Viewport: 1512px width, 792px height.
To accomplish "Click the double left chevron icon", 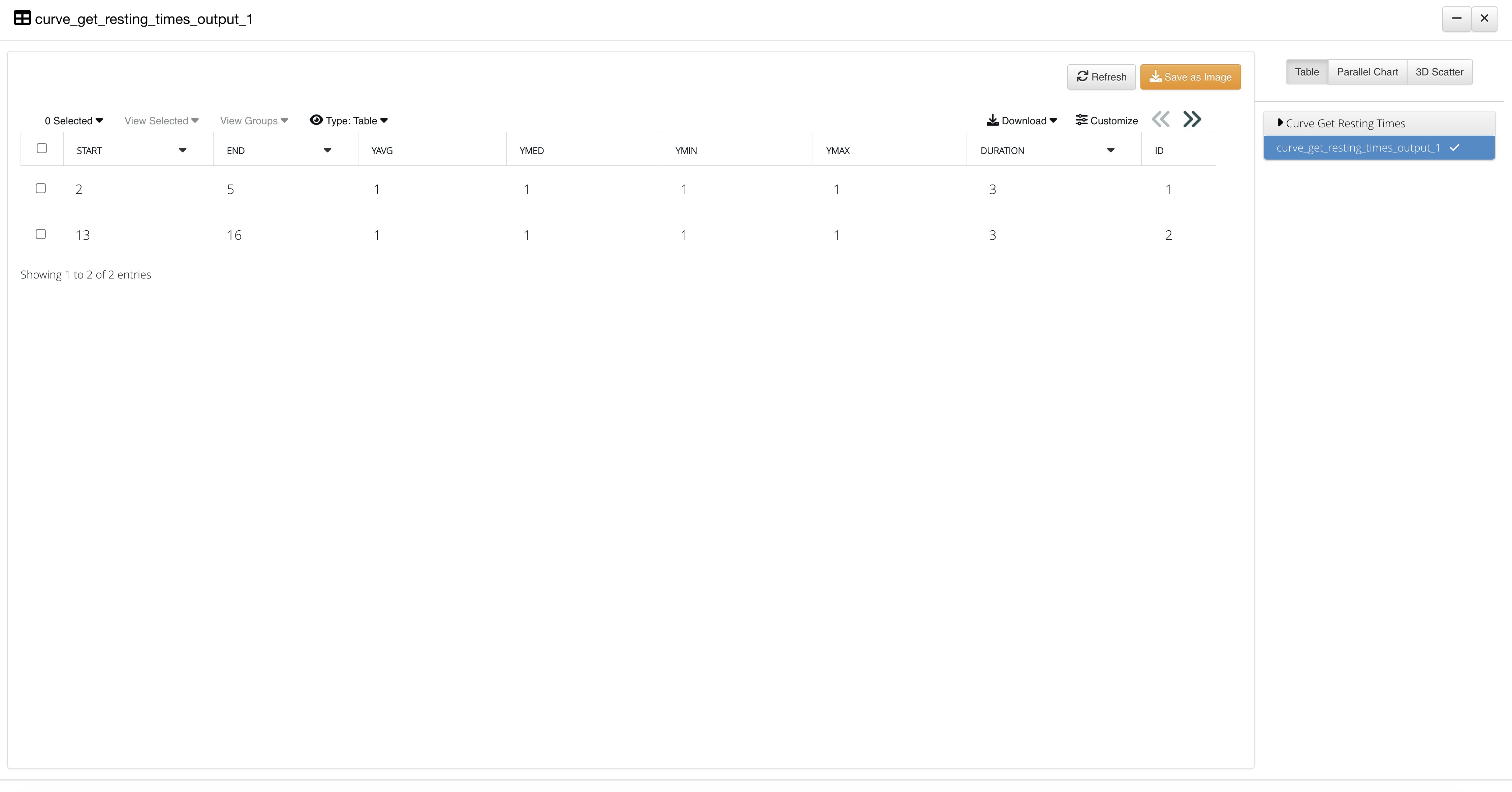I will tap(1160, 120).
